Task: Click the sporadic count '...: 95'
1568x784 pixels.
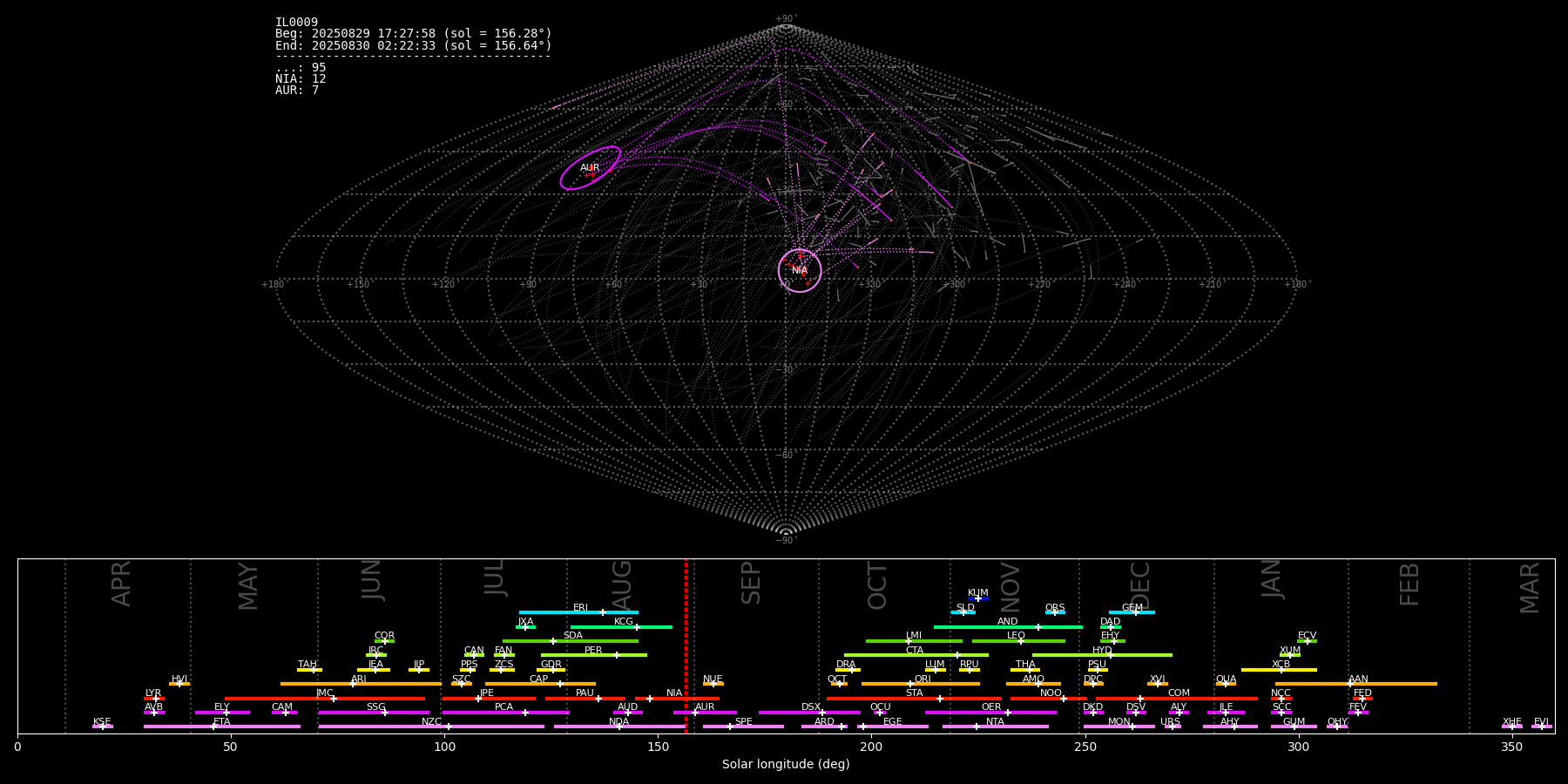Action: pyautogui.click(x=301, y=68)
